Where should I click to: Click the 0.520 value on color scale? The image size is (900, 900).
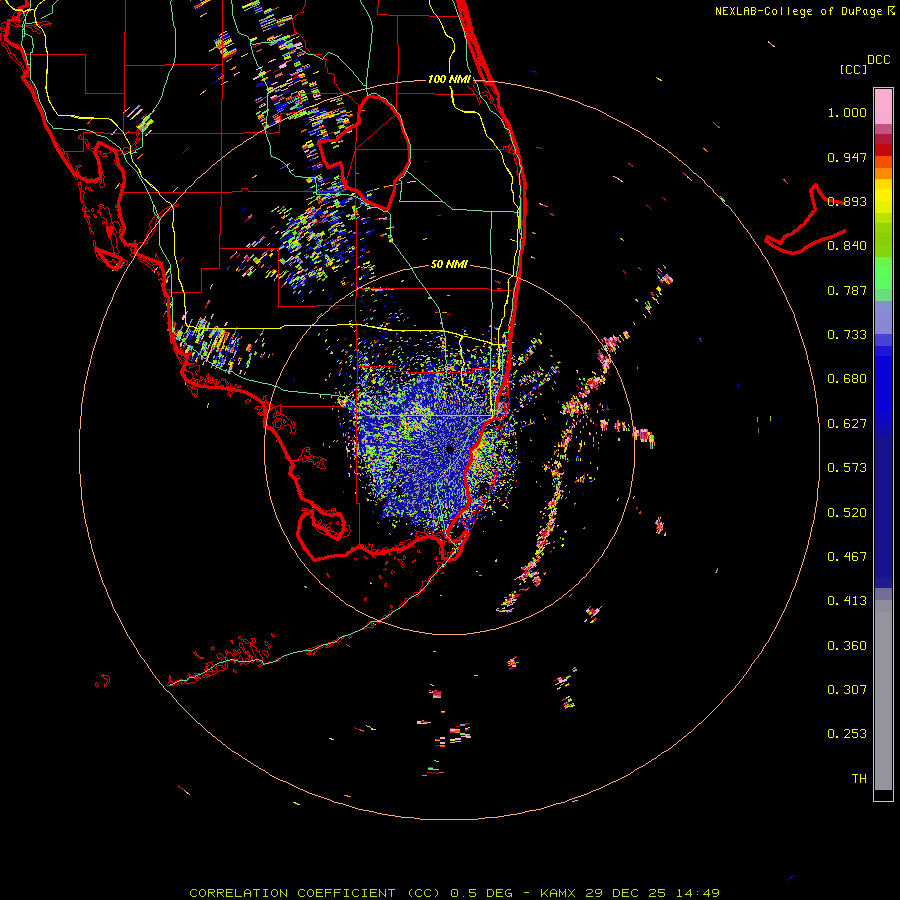(x=847, y=513)
